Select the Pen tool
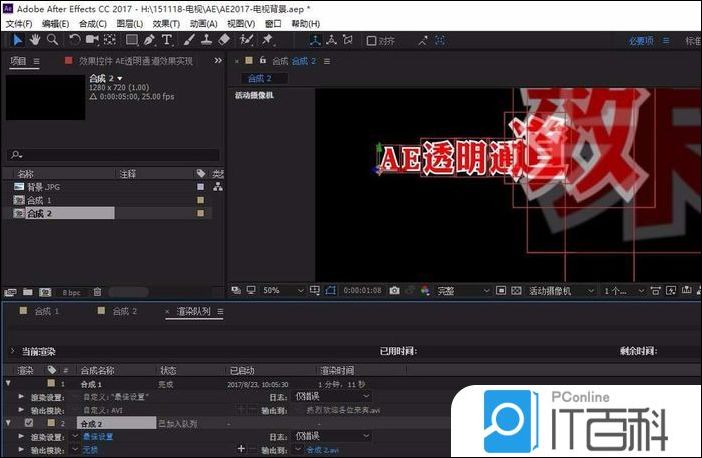Viewport: 702px width, 458px height. [x=149, y=40]
